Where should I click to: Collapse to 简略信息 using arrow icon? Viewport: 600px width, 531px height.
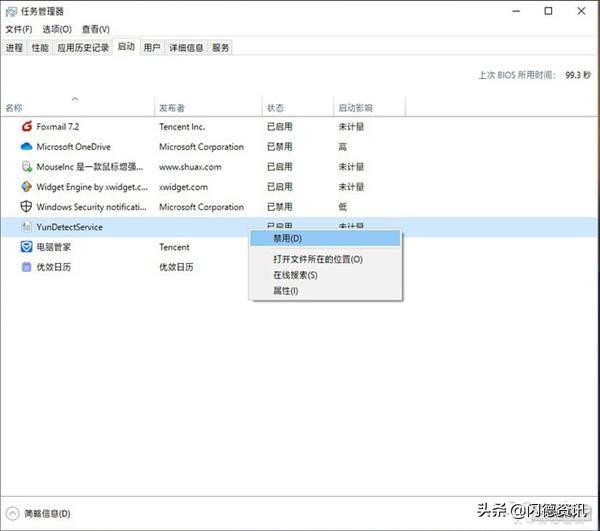12,513
